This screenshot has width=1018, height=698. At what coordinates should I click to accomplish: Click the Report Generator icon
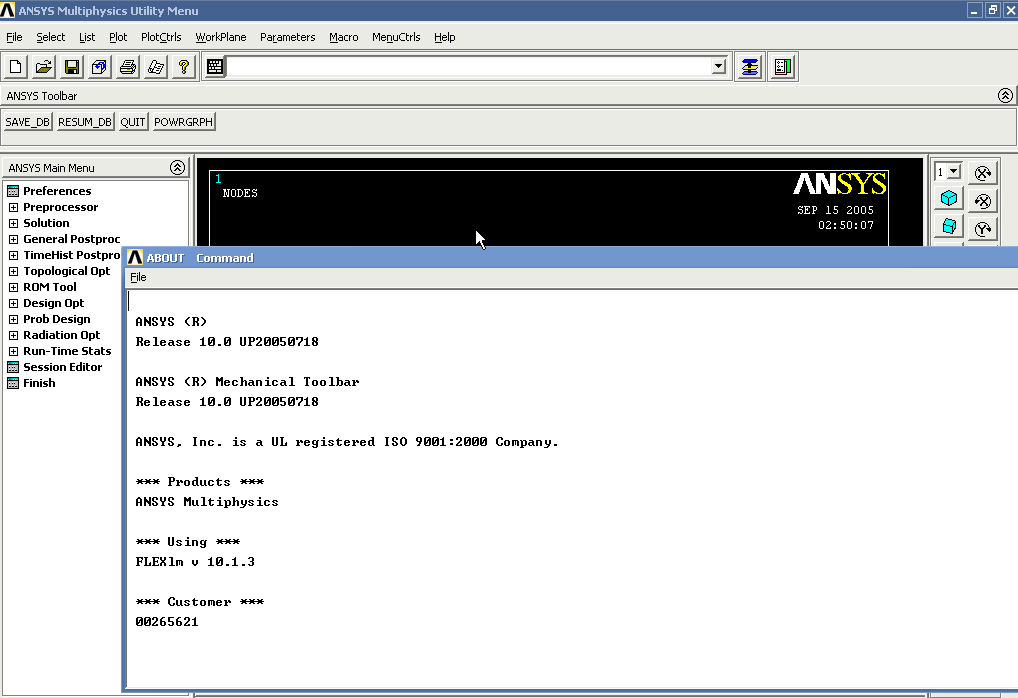156,67
